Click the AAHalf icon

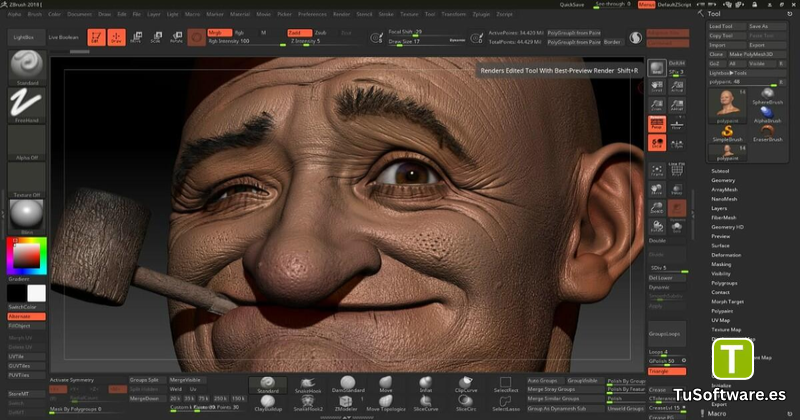click(x=677, y=105)
